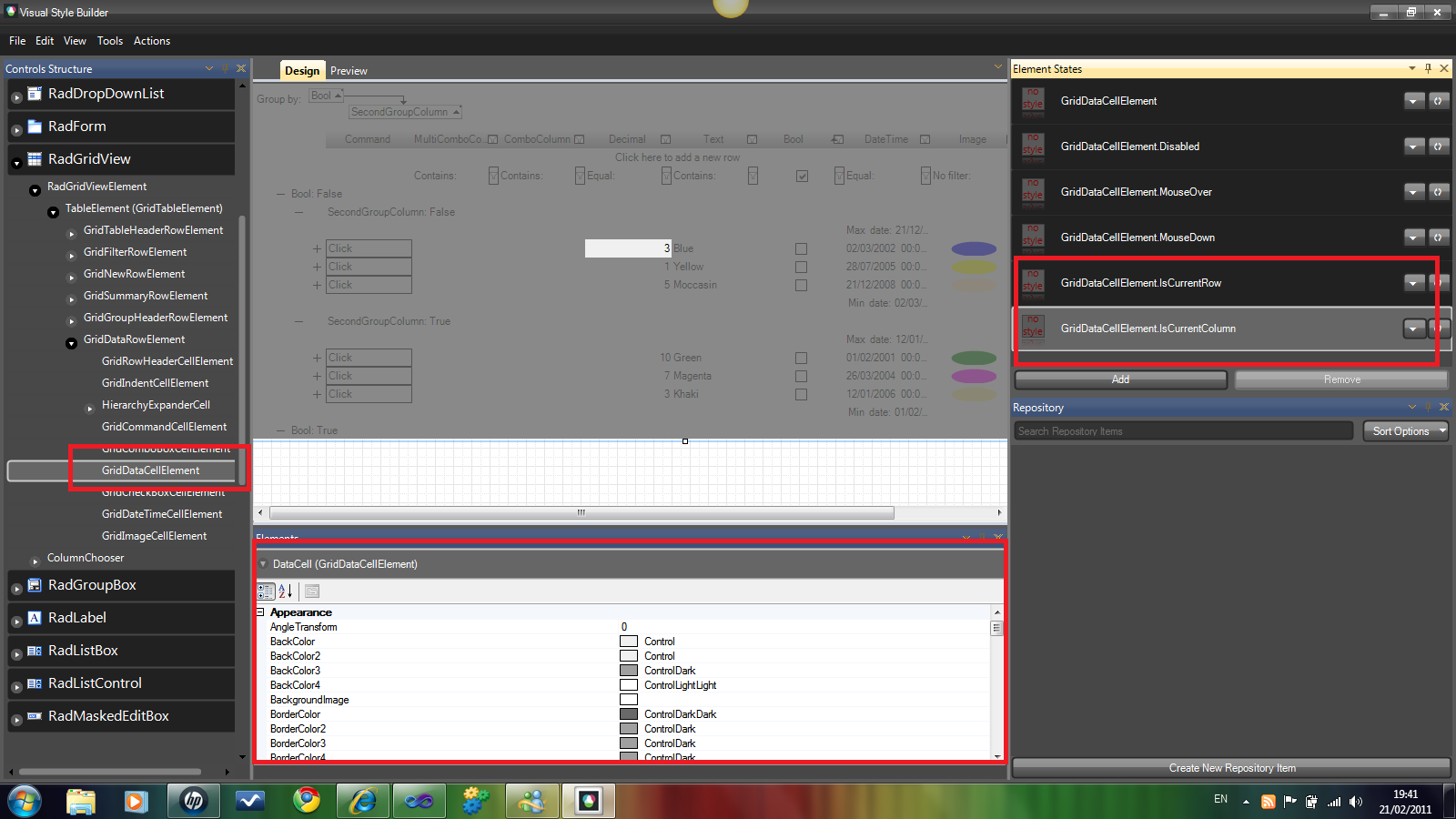Select GridDateTimeCellElement in the tree
Screen dimensions: 1456x819
coord(162,514)
